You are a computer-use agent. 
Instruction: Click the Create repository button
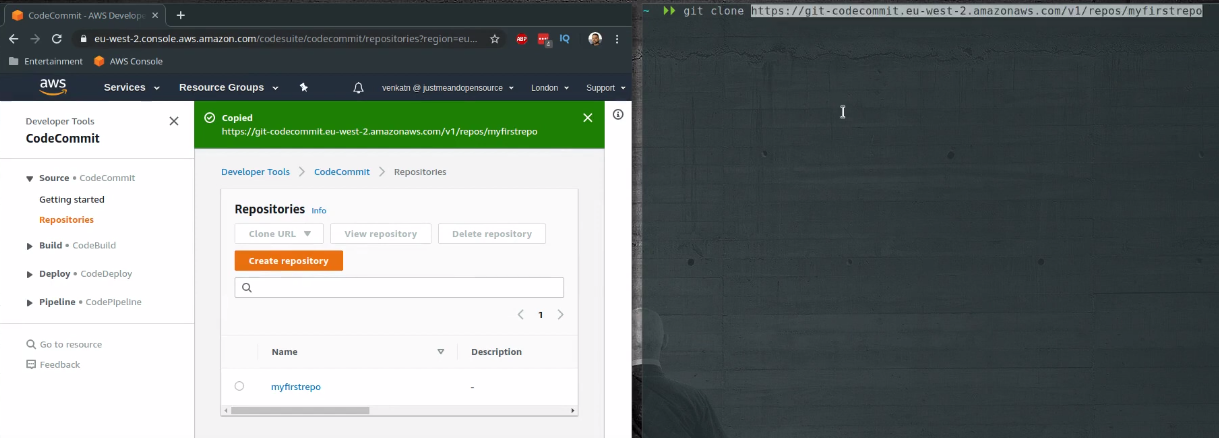(x=289, y=260)
